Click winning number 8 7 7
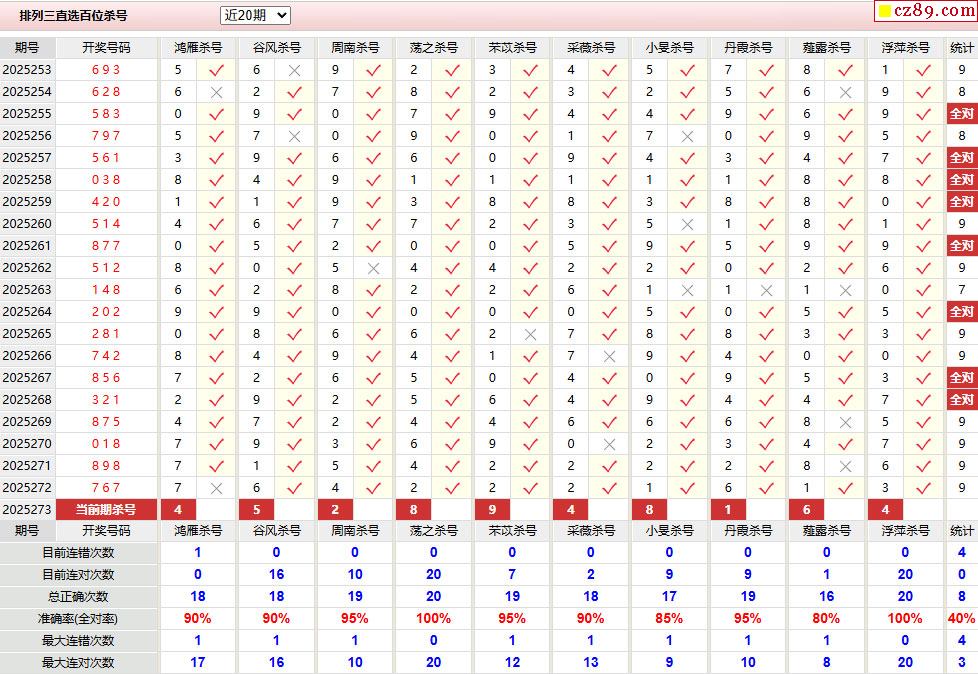The width and height of the screenshot is (978, 674). [106, 246]
